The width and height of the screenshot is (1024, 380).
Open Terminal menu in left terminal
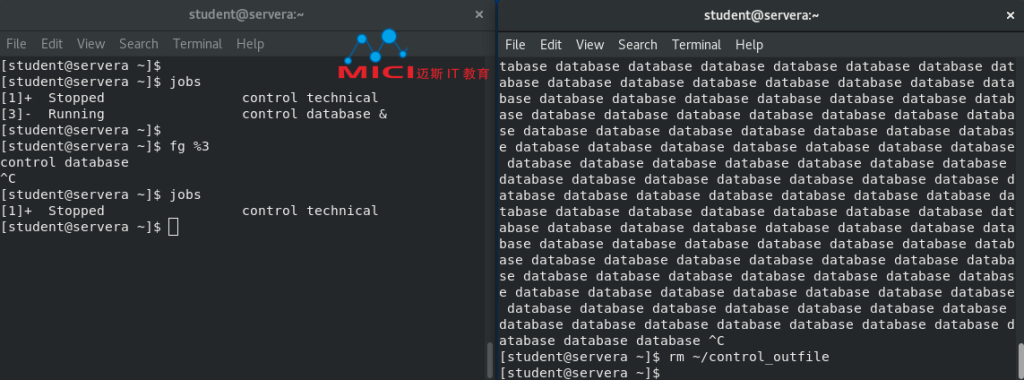pos(197,44)
